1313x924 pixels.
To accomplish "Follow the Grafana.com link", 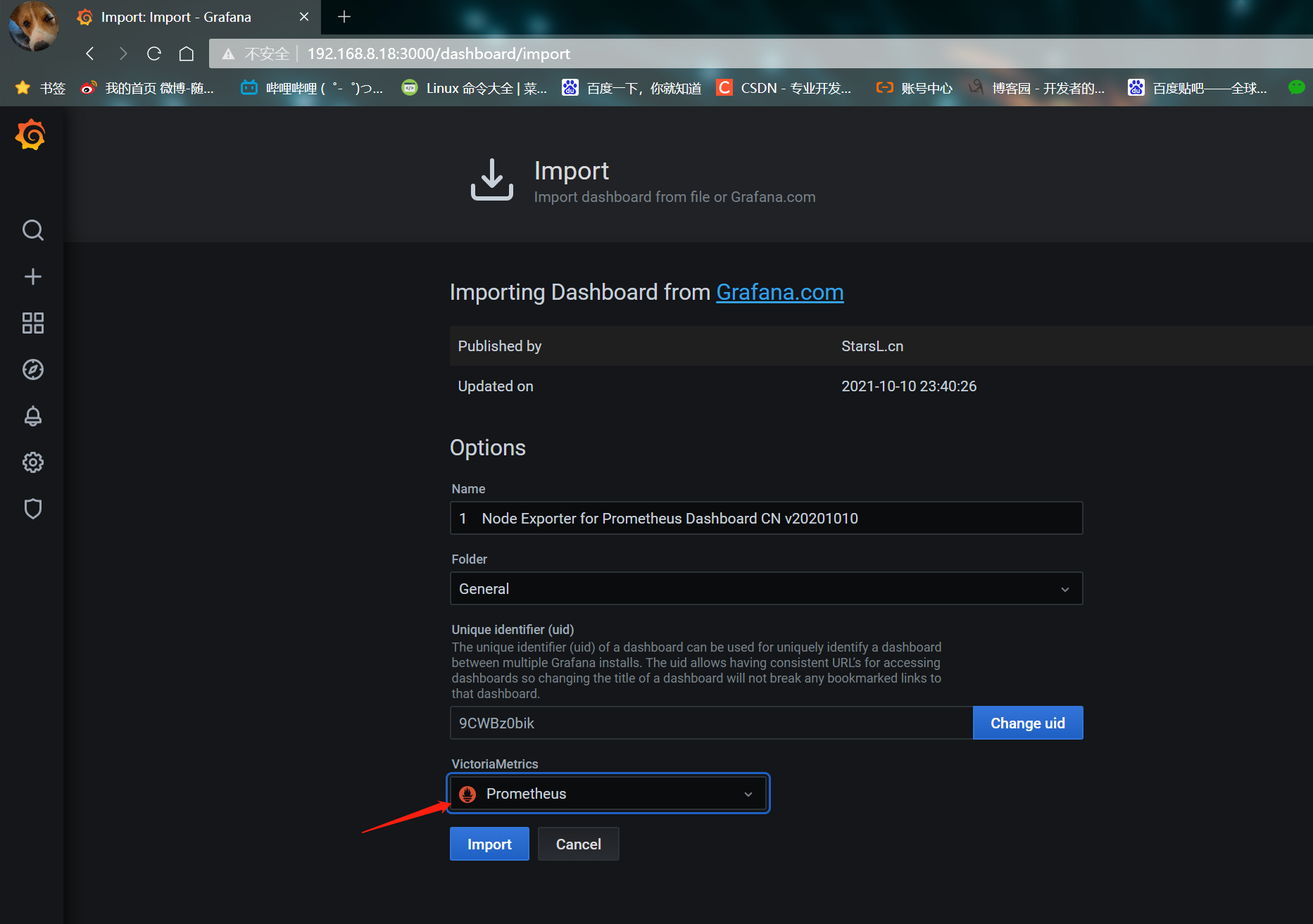I will 779,292.
